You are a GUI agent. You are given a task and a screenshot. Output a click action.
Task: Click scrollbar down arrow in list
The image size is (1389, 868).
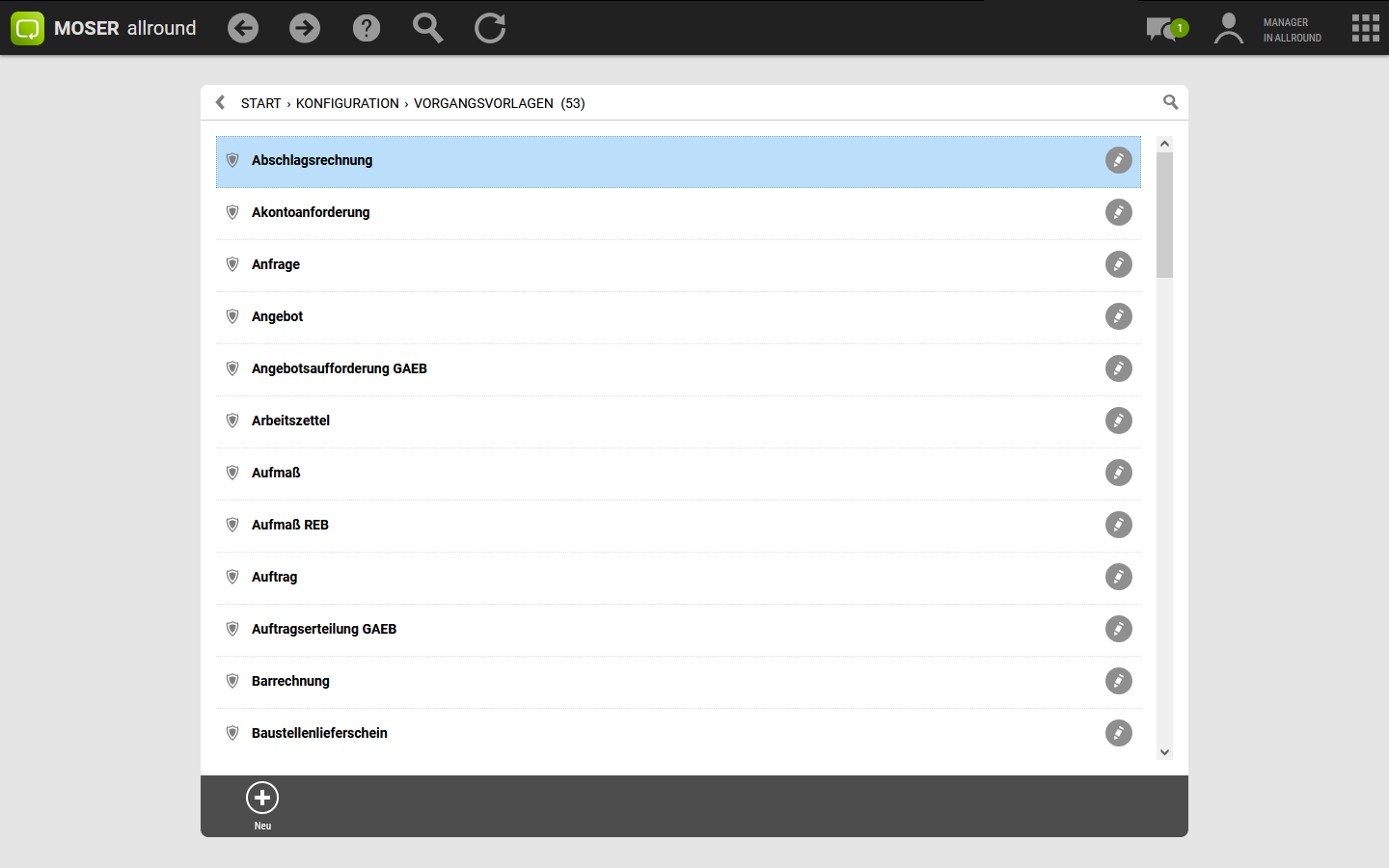pos(1164,752)
